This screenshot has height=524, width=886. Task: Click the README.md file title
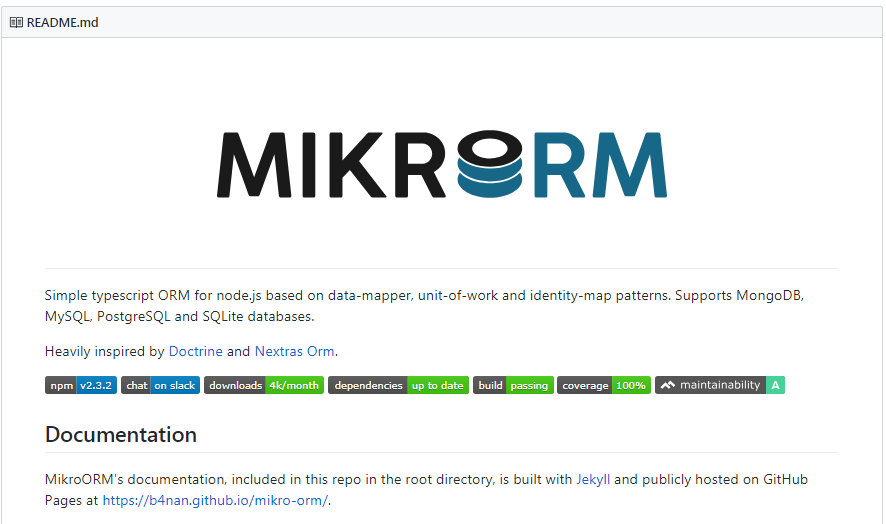tap(63, 23)
